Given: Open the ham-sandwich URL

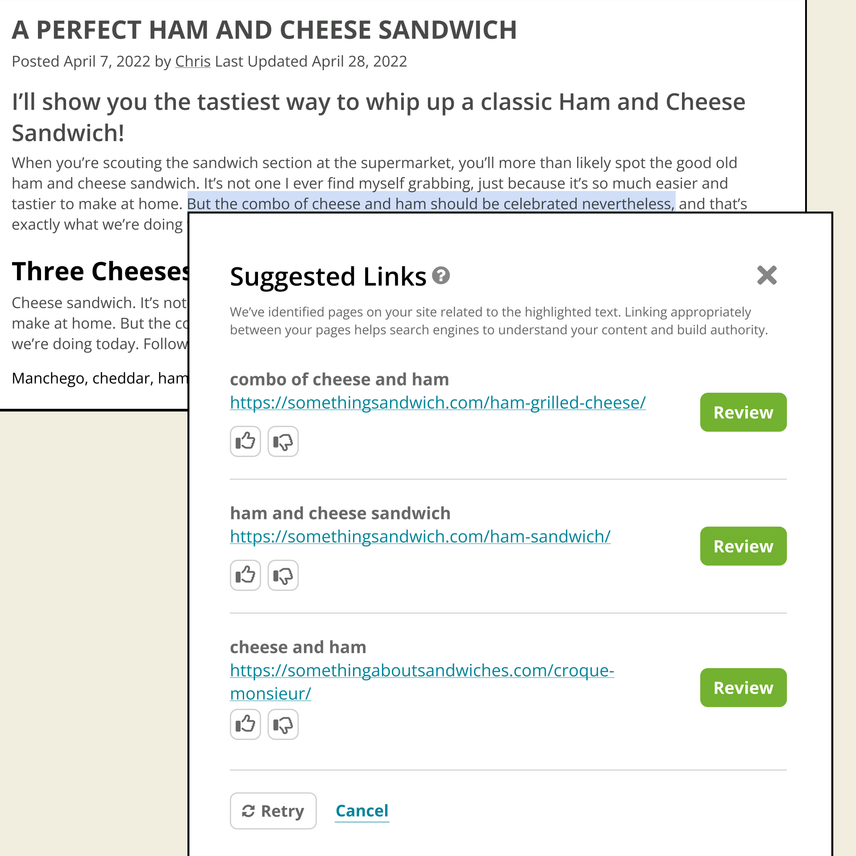Looking at the screenshot, I should 420,536.
